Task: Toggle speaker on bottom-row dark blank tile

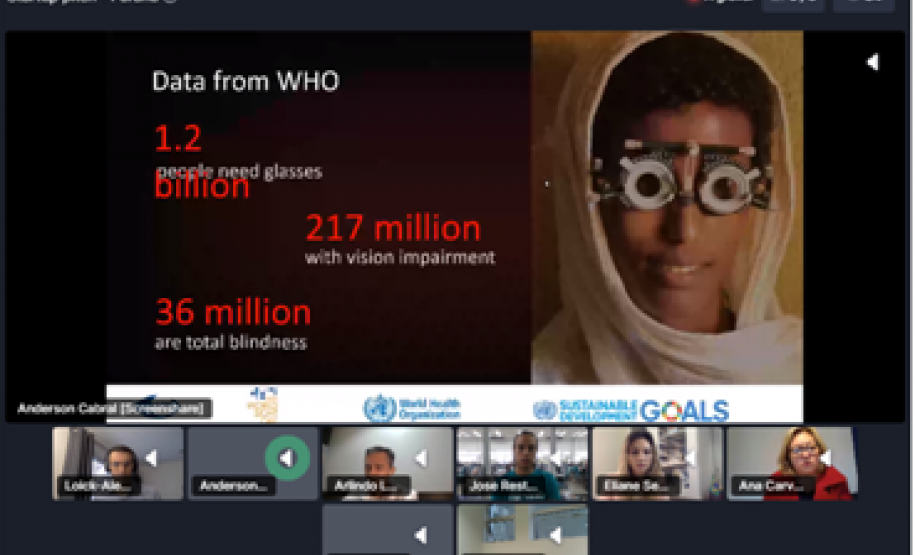Action: [421, 536]
